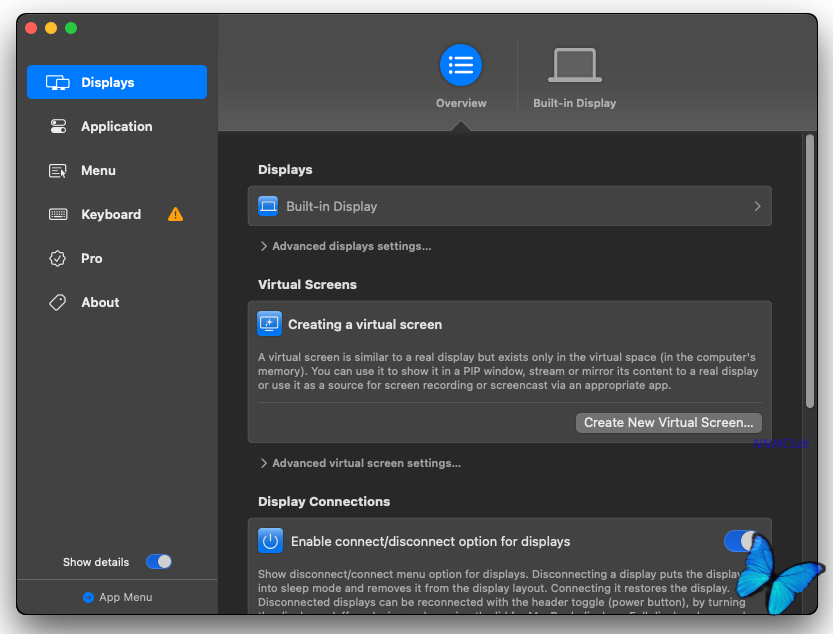Open the Keyboard settings section
833x634 pixels.
point(111,215)
